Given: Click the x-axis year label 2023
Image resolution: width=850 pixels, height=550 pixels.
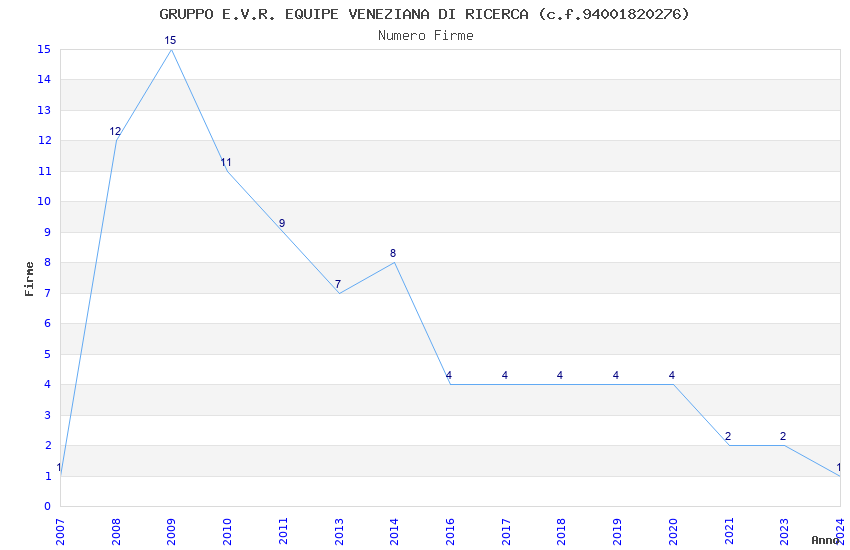Looking at the screenshot, I should (x=784, y=532).
